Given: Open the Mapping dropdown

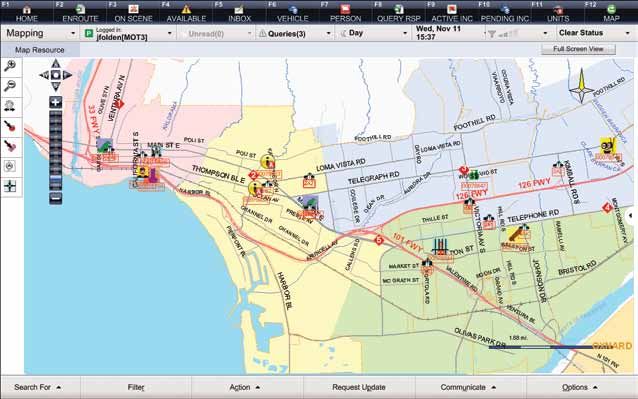Looking at the screenshot, I should click(40, 33).
